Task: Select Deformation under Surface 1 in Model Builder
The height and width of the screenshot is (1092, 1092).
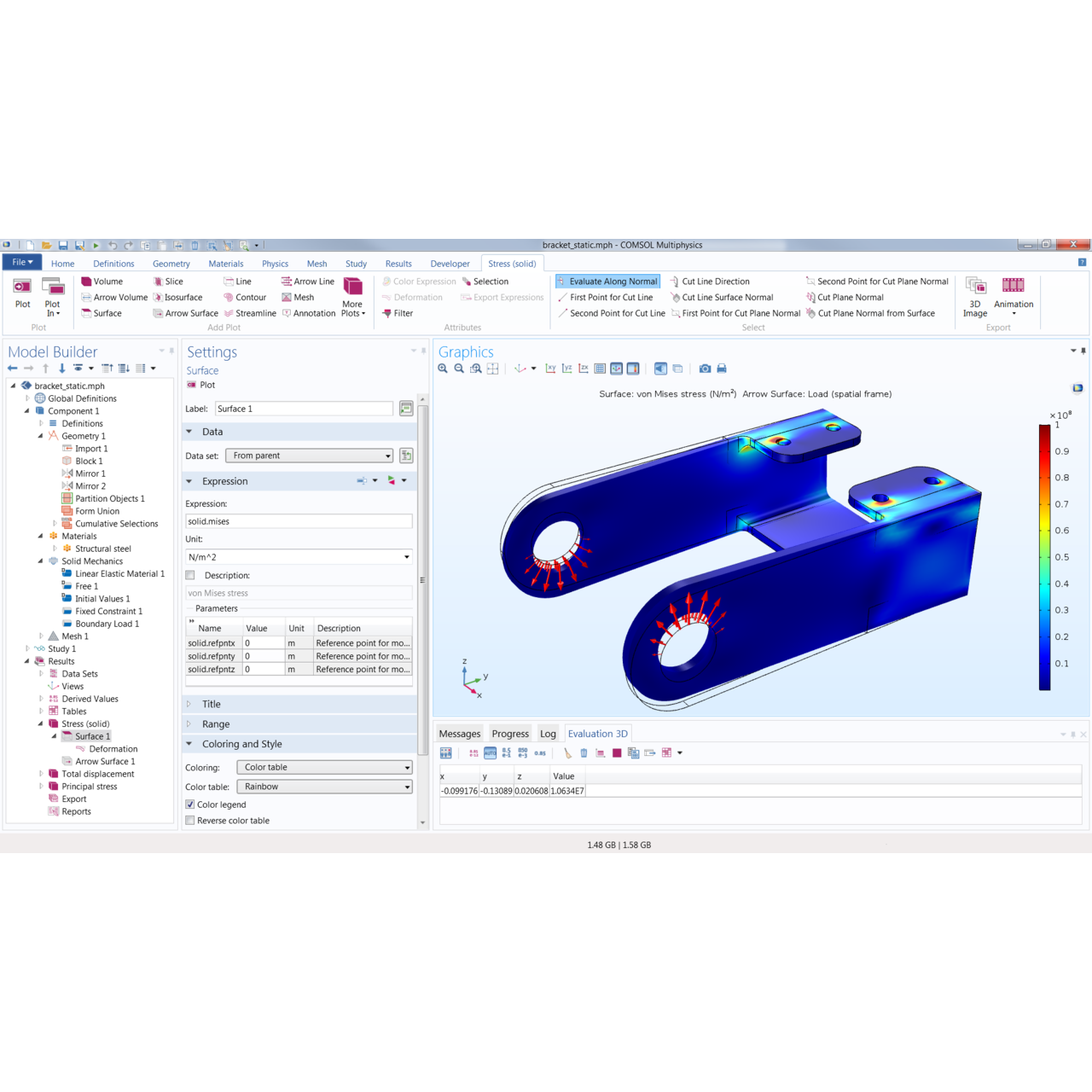Action: coord(112,748)
